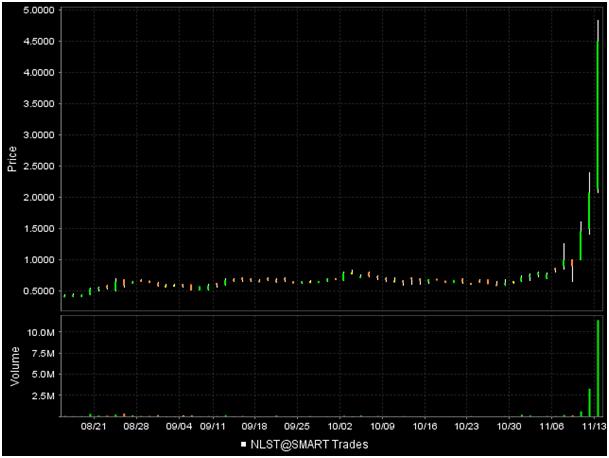Image resolution: width=609 pixels, height=458 pixels.
Task: Click the 0.5000 price axis label
Action: tap(39, 291)
